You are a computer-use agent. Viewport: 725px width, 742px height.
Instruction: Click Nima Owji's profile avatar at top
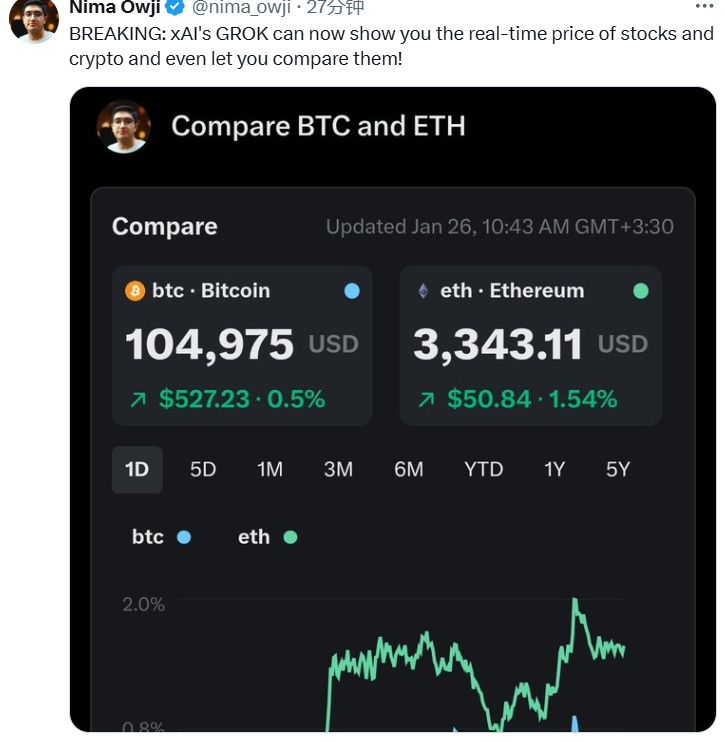[33, 18]
